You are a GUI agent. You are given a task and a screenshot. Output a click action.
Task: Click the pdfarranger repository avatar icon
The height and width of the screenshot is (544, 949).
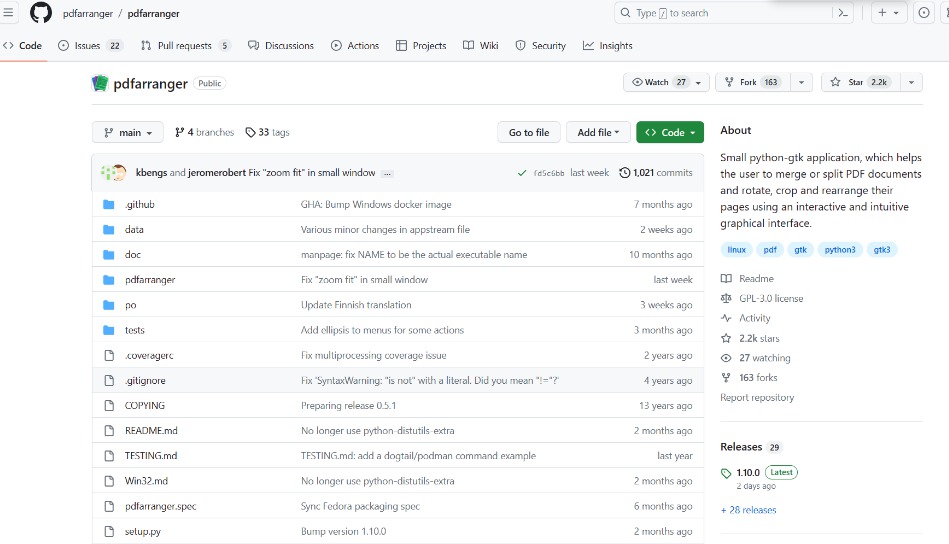100,83
